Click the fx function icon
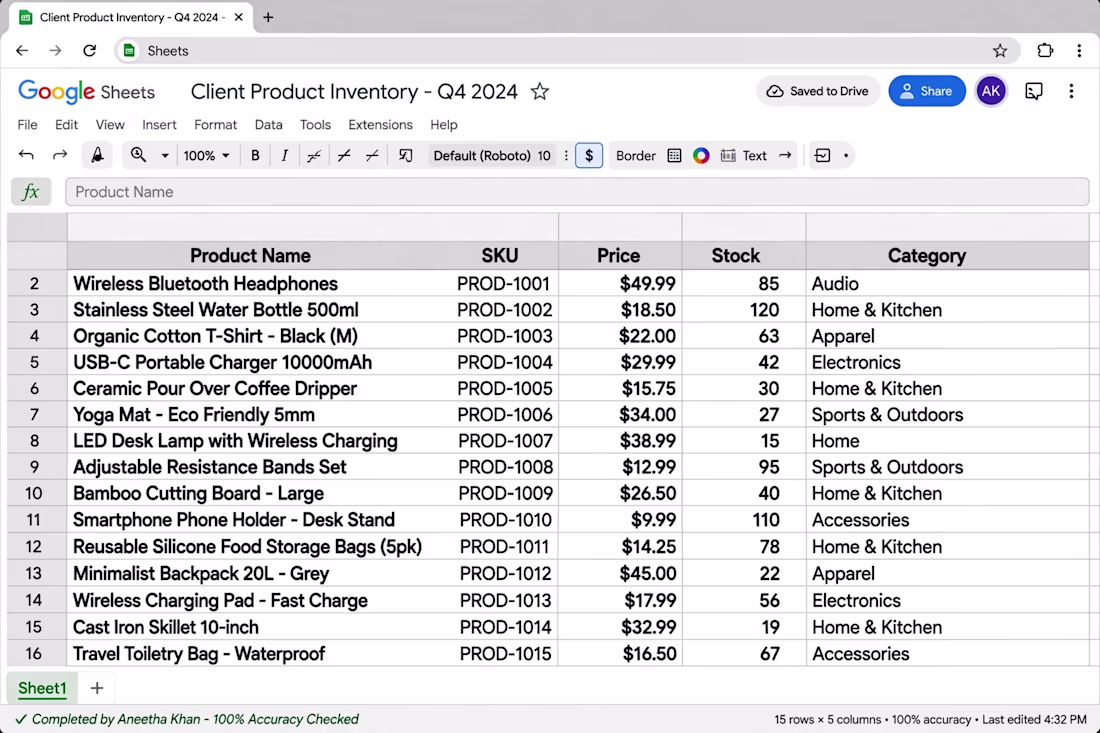This screenshot has width=1100, height=733. (31, 191)
